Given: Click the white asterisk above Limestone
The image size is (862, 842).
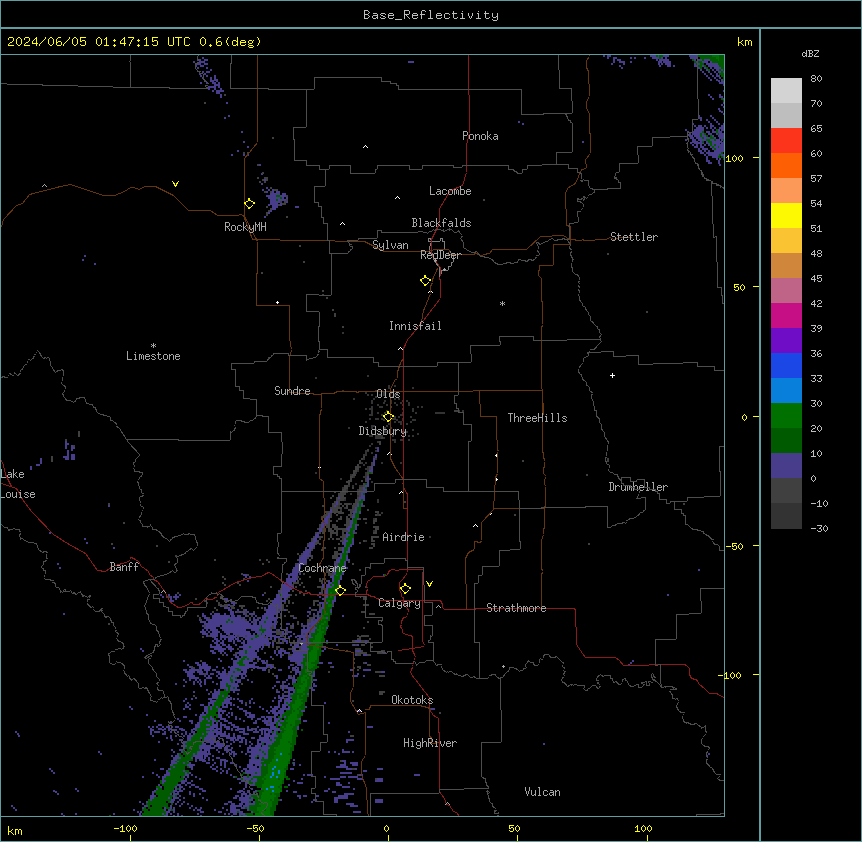Looking at the screenshot, I should pos(153,345).
